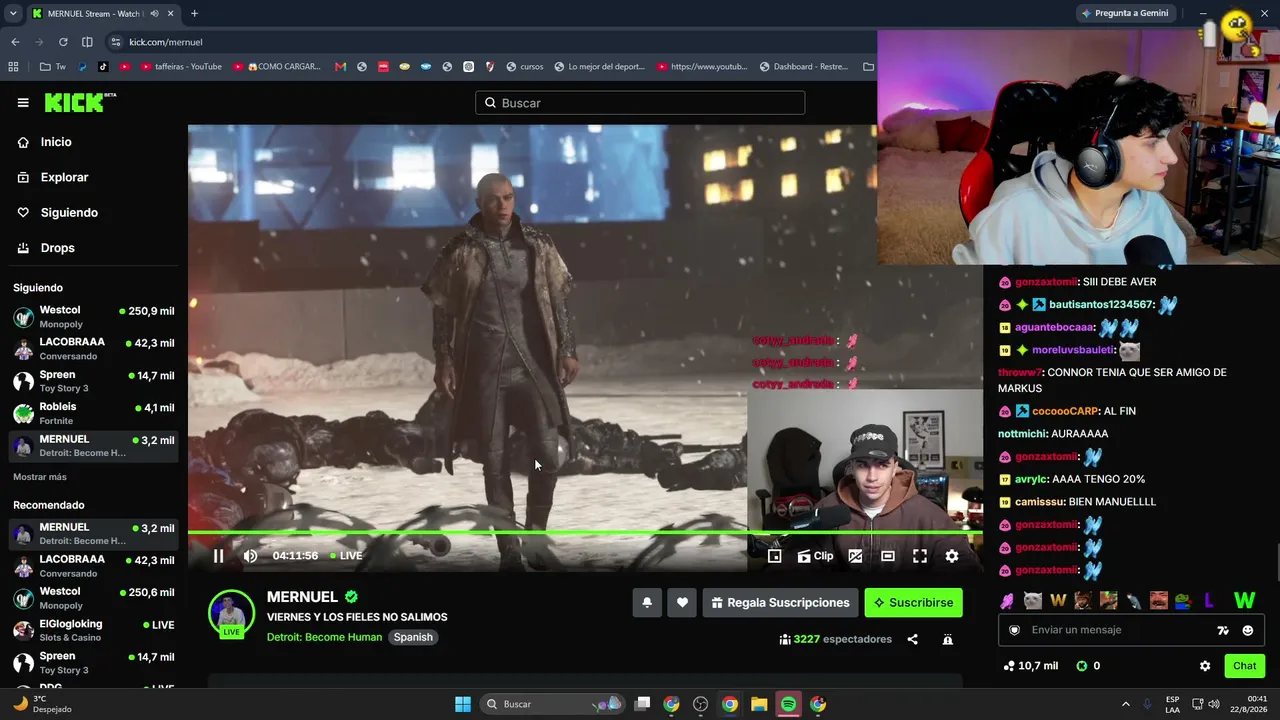The image size is (1280, 720).
Task: Expand followed channels with Mostrar más
Action: 40,477
